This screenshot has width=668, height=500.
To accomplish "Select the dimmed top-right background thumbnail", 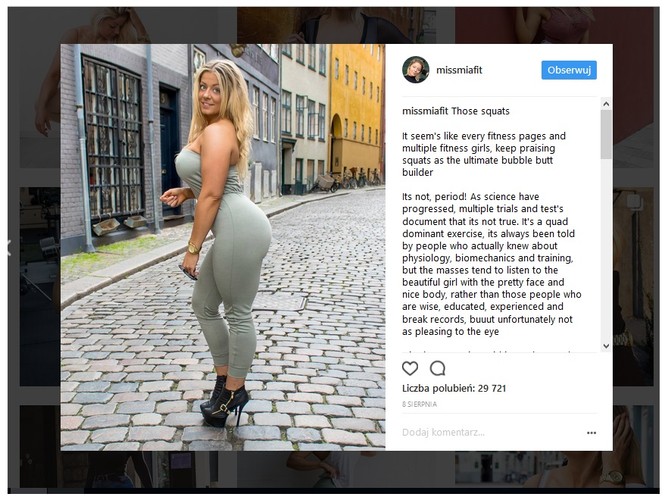I will pos(554,26).
